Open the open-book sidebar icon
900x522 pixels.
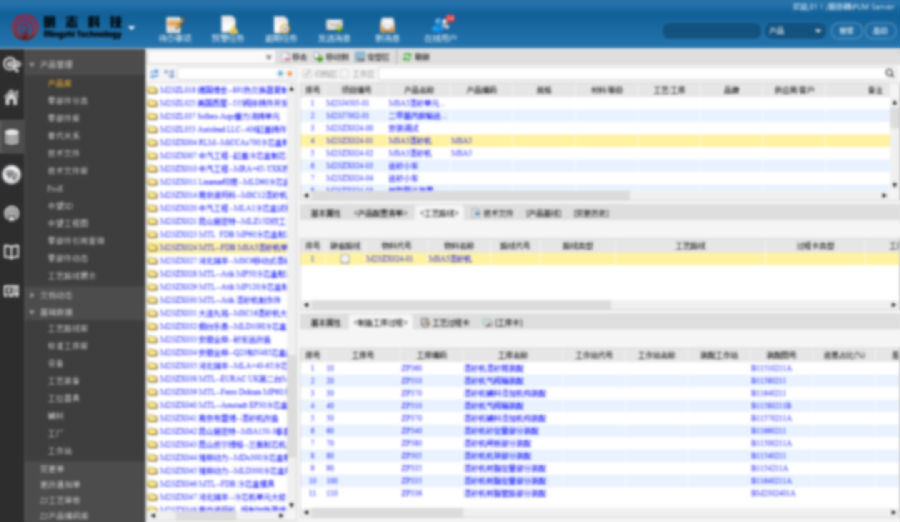pos(11,252)
